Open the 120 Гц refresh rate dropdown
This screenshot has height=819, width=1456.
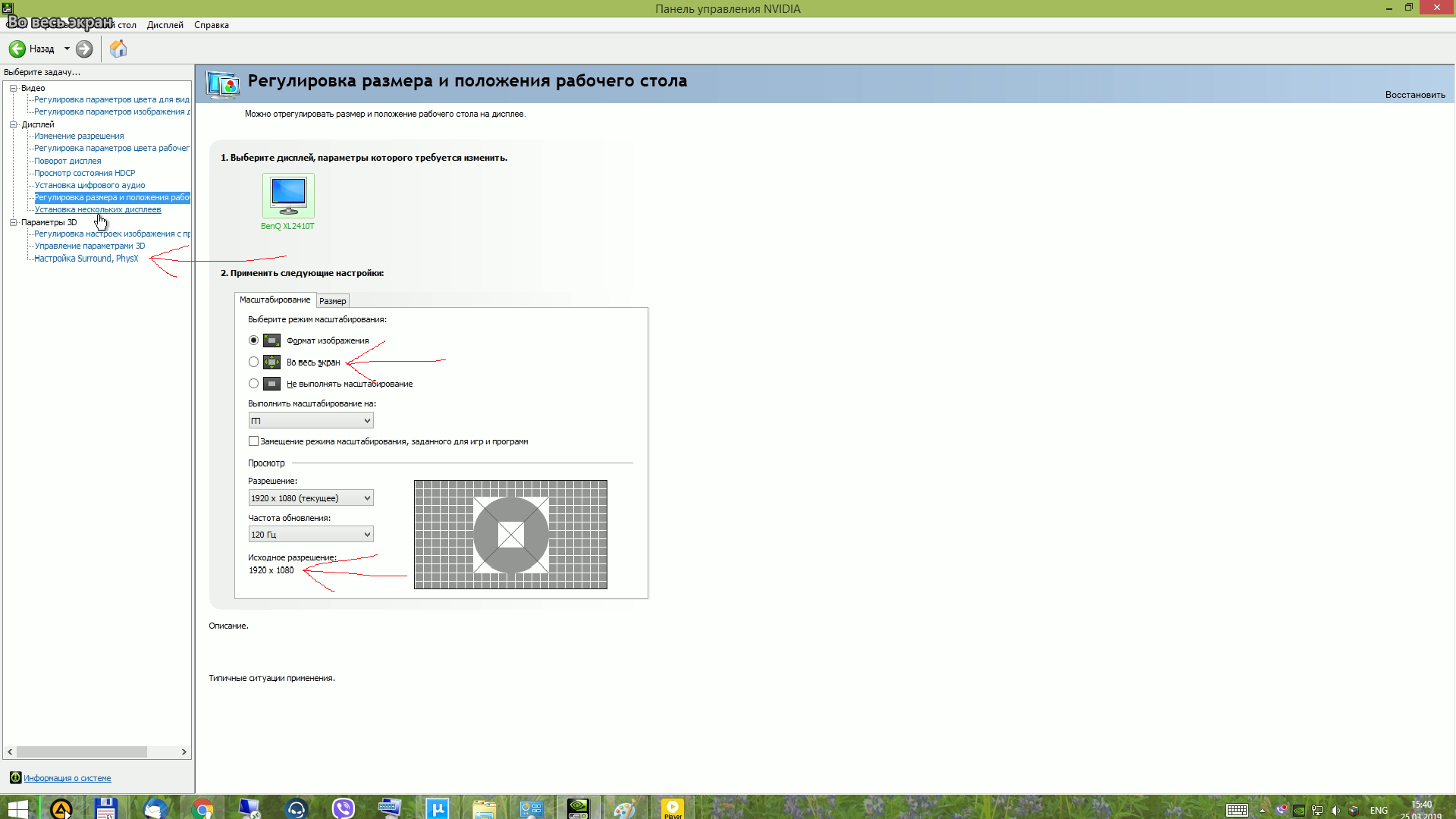coord(311,535)
